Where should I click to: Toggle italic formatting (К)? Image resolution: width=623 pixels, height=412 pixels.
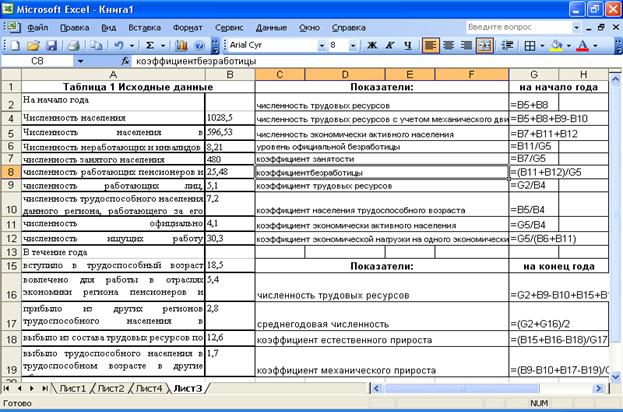(x=390, y=46)
